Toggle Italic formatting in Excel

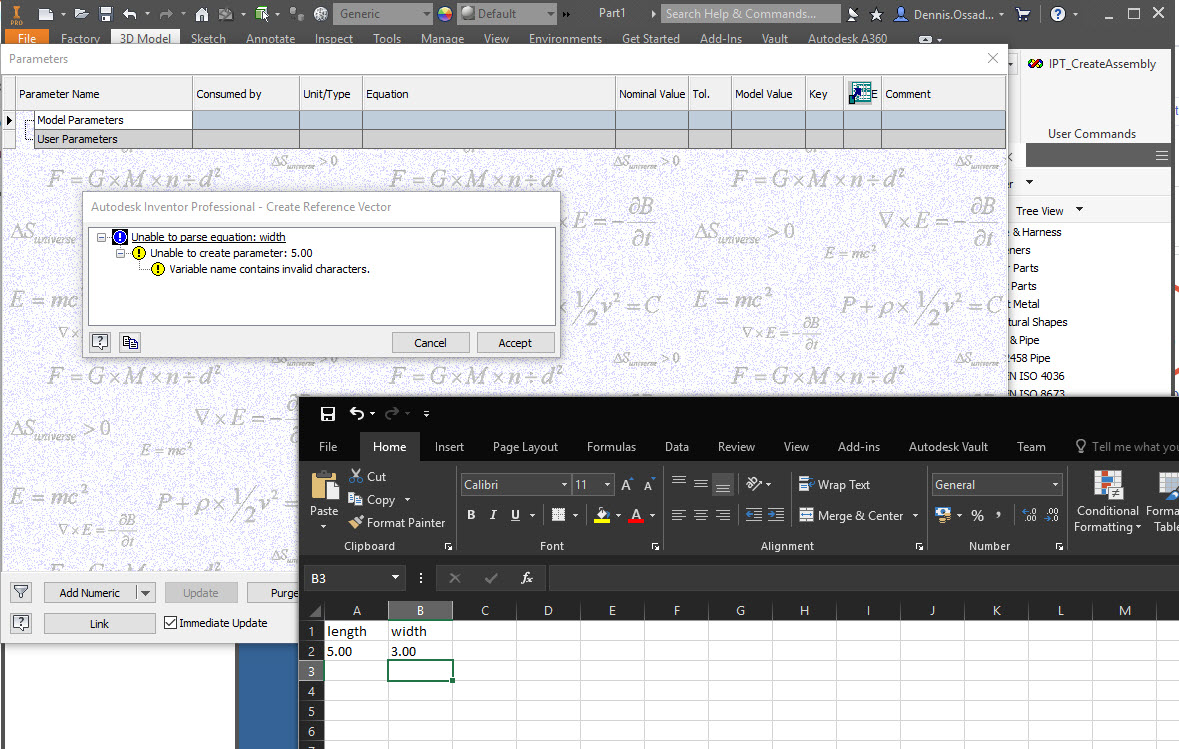[493, 515]
